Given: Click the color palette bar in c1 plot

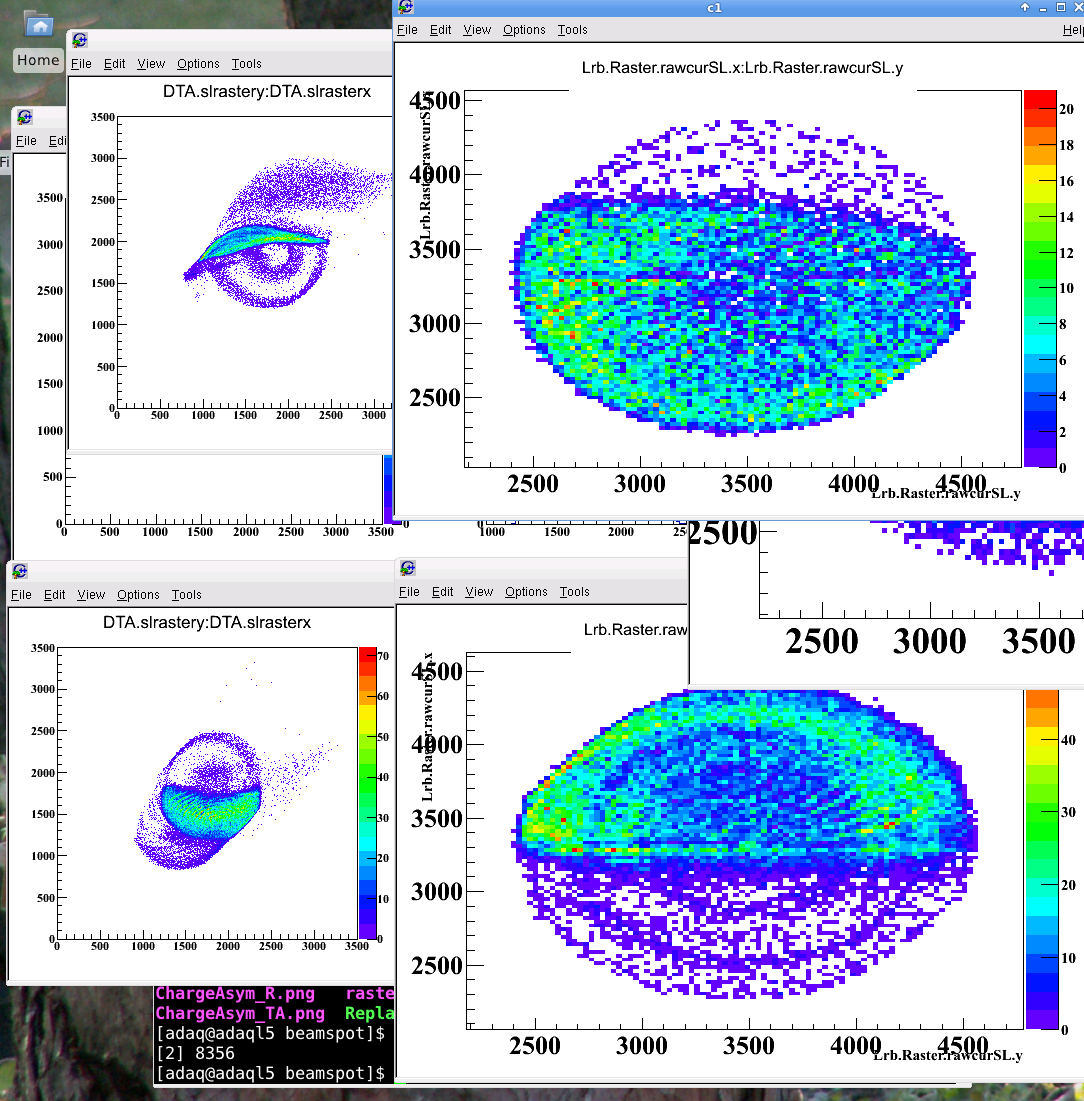Looking at the screenshot, I should point(1040,279).
